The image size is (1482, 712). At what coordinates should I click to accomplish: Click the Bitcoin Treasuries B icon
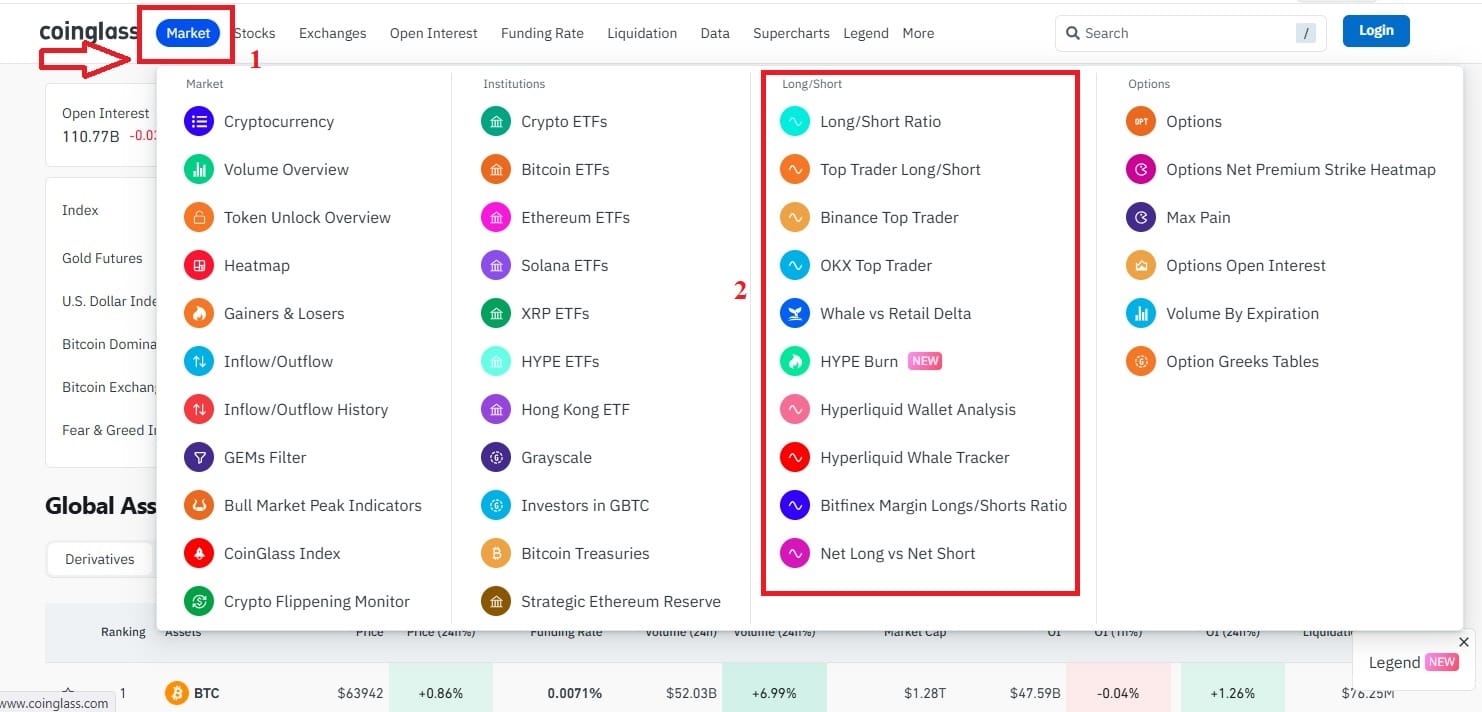click(496, 553)
